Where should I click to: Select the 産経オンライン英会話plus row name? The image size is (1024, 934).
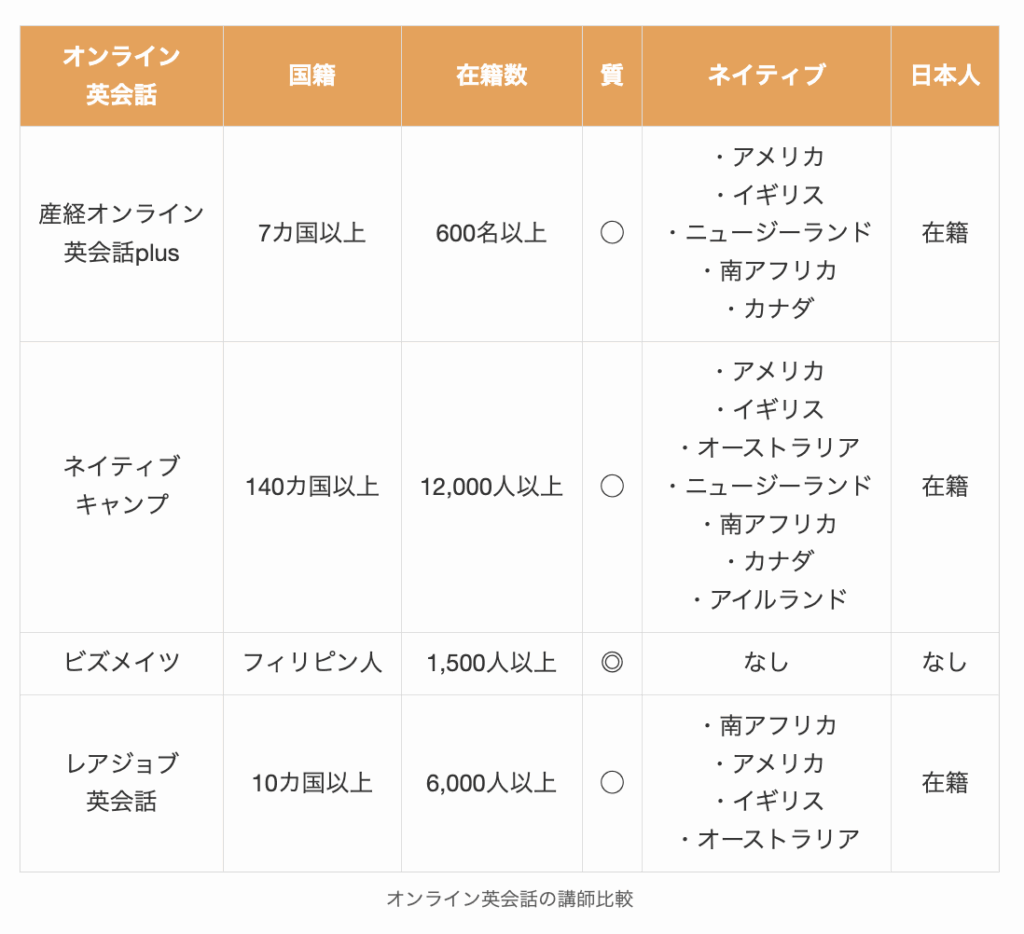click(121, 233)
